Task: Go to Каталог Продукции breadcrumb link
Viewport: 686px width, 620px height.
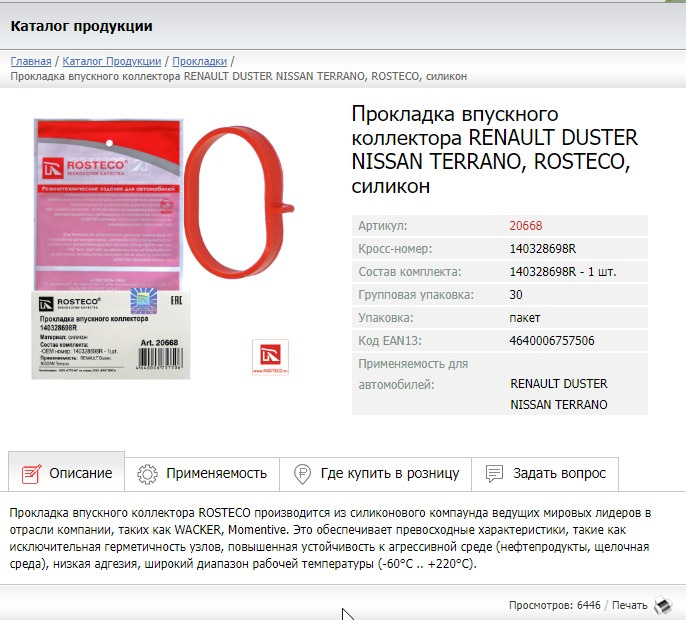Action: [112, 61]
